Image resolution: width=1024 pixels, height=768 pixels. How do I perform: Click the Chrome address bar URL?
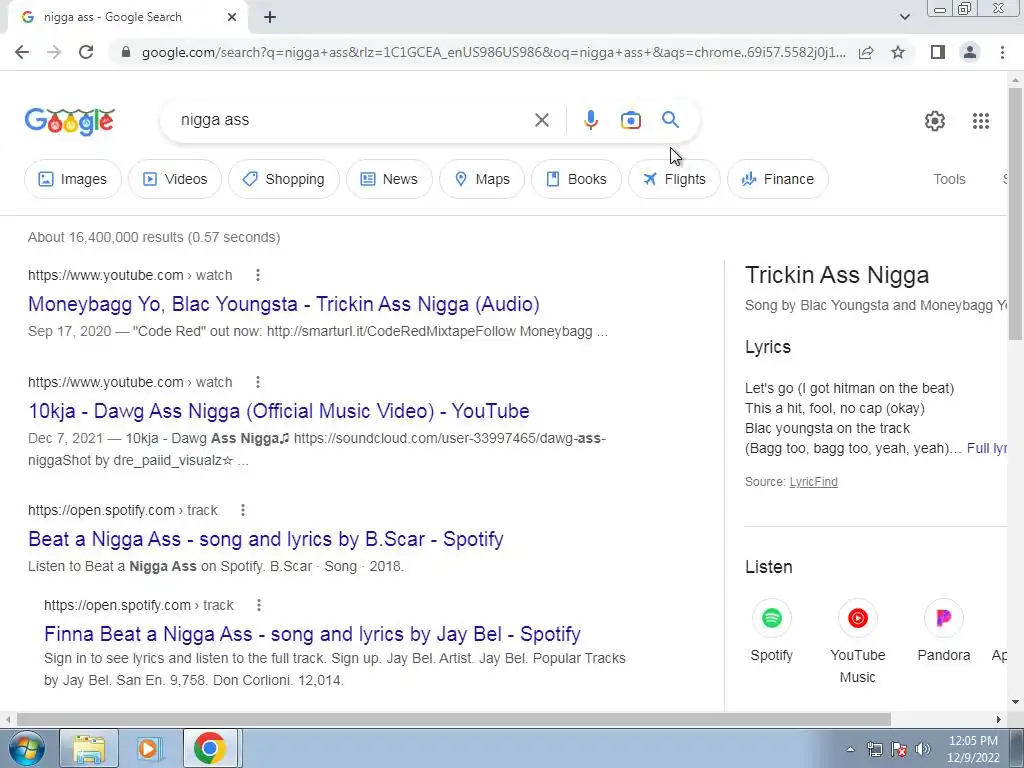(493, 52)
